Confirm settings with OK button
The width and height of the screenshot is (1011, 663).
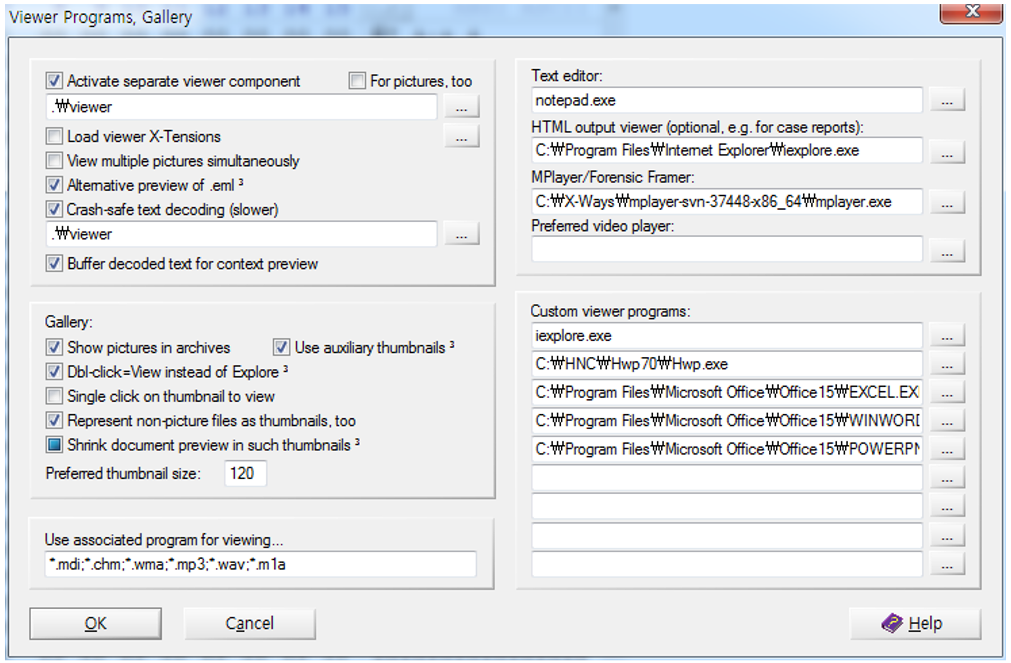coord(95,624)
